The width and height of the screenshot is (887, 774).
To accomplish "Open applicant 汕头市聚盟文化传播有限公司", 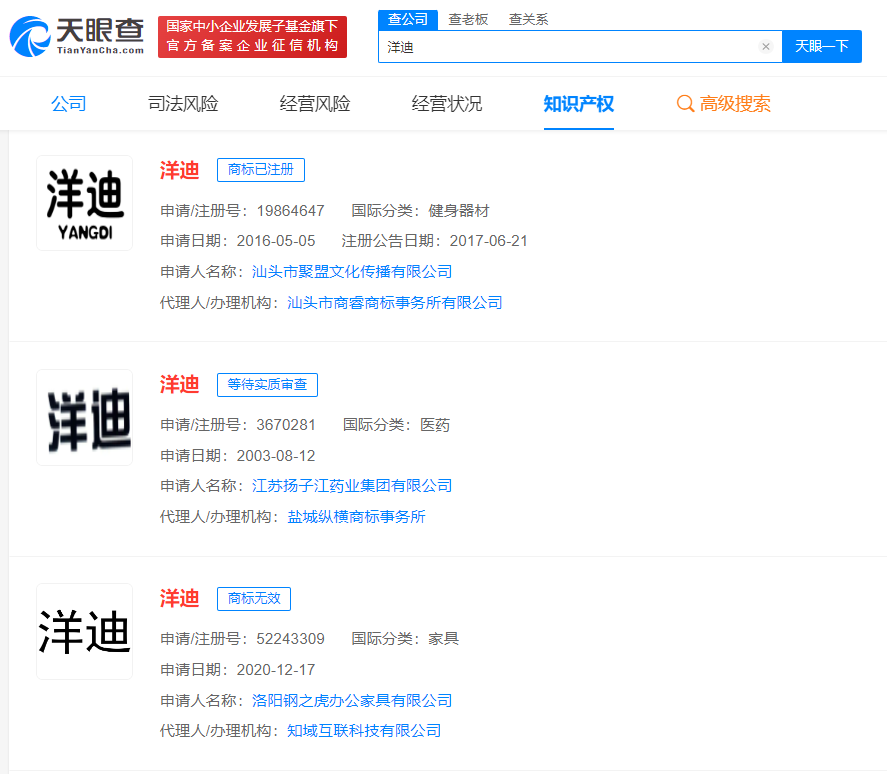I will (352, 272).
